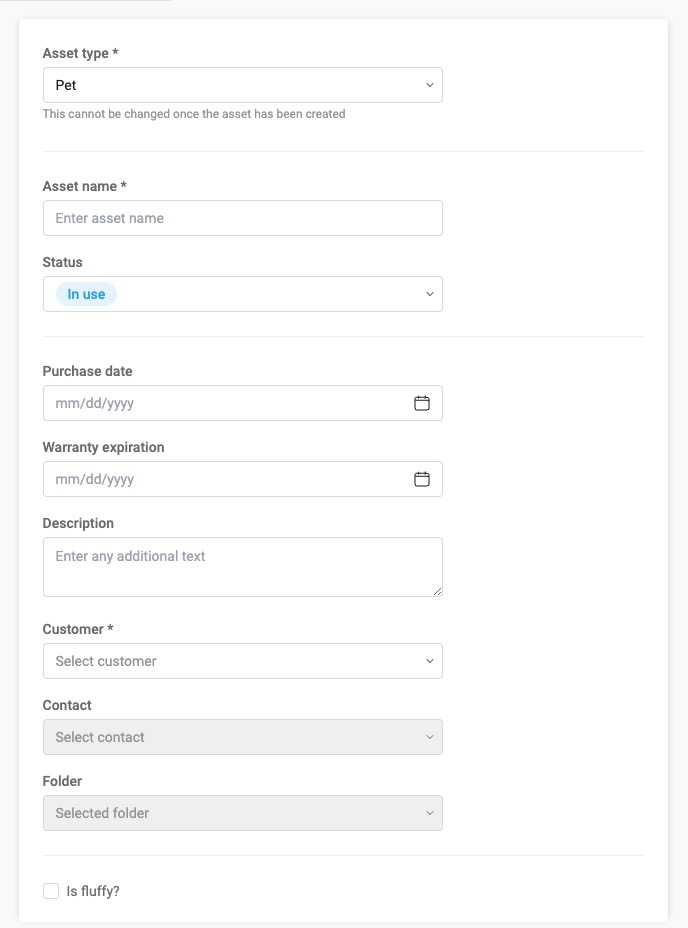Click the Customer field chevron arrow
688x928 pixels.
(x=430, y=661)
